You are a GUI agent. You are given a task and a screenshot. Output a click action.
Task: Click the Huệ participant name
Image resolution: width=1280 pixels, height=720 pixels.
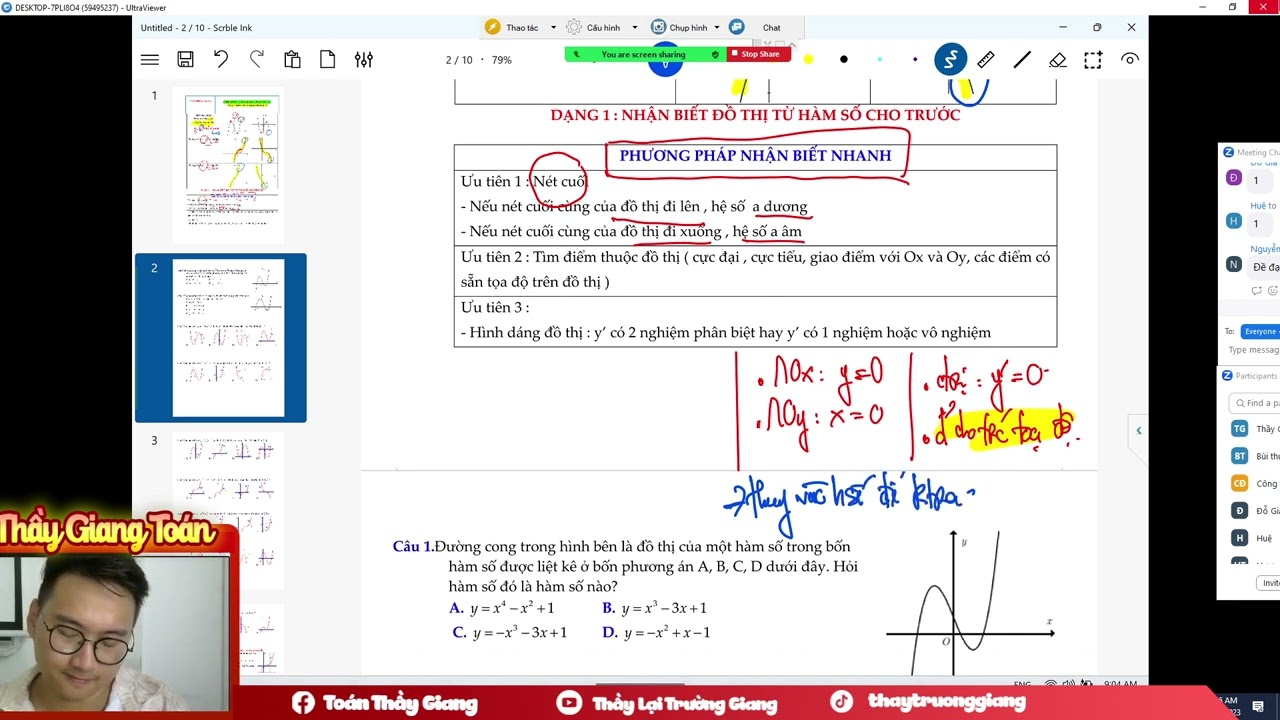tap(1264, 538)
